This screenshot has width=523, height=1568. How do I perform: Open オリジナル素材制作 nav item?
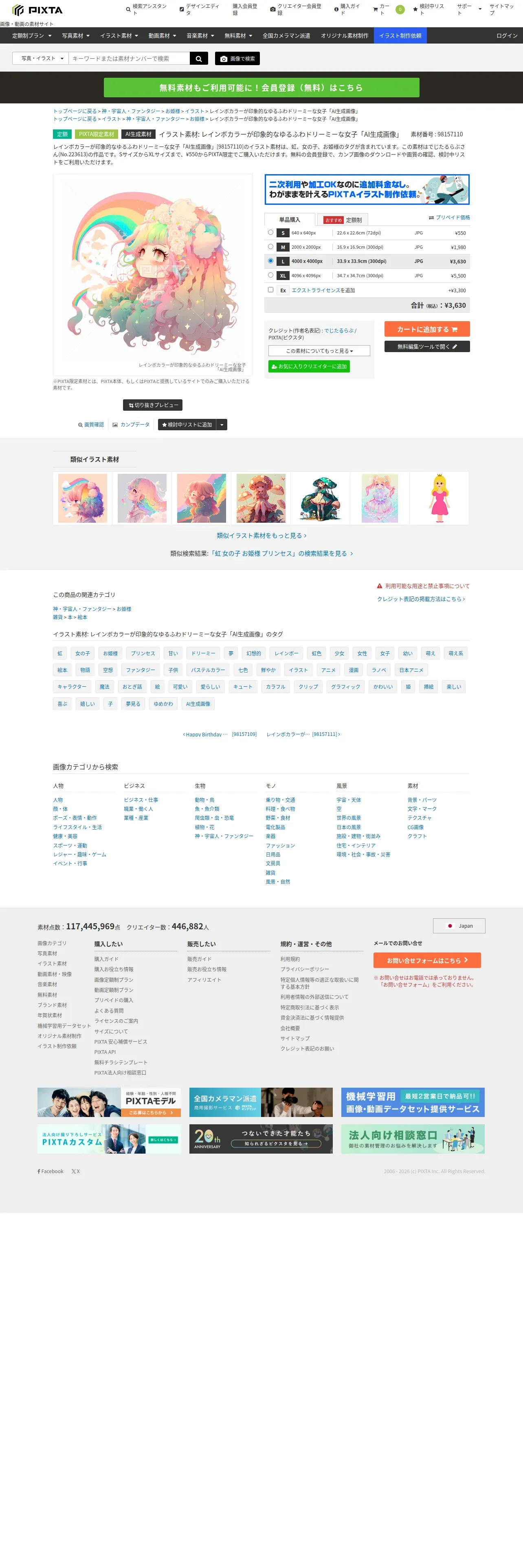(345, 36)
